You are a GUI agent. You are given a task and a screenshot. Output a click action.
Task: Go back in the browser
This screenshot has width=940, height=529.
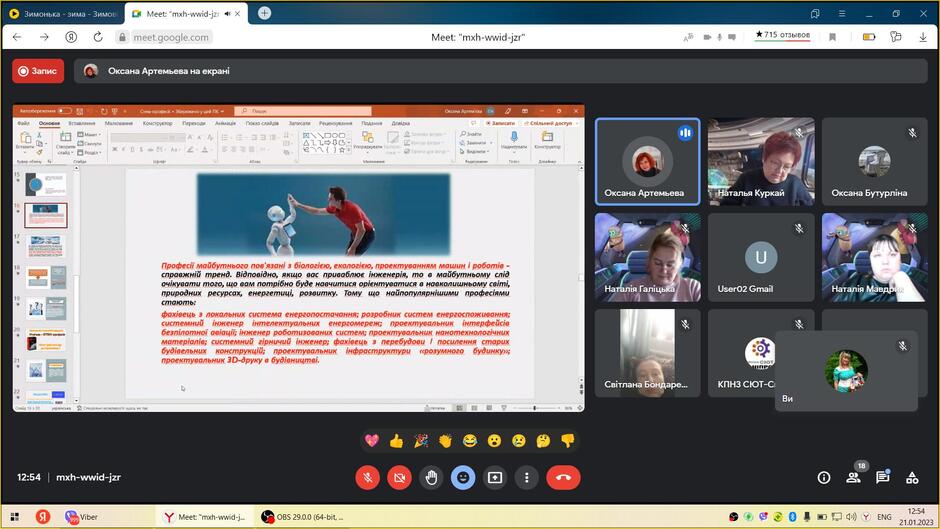(x=17, y=37)
